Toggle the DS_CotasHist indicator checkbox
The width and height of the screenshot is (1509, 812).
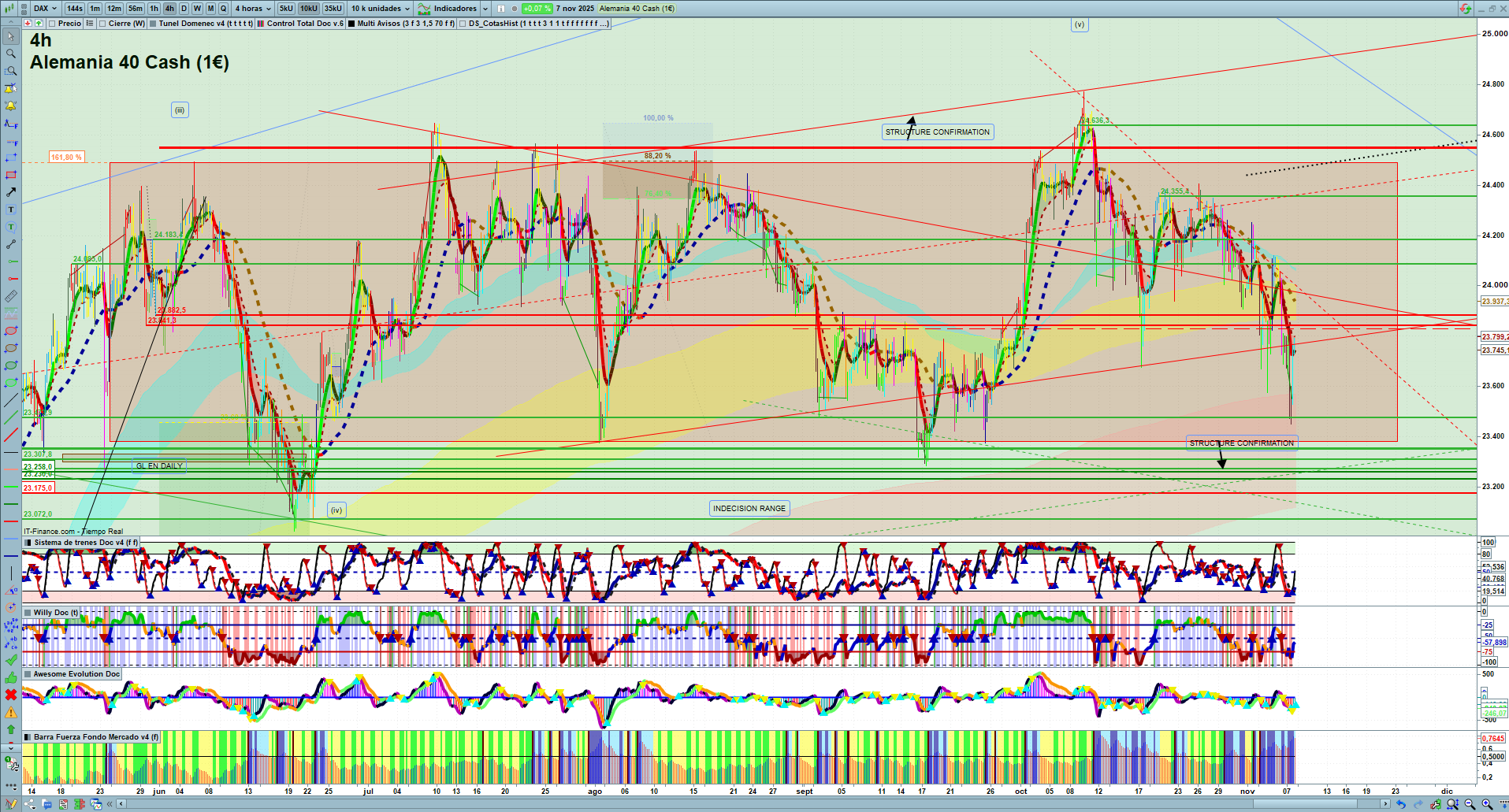[463, 24]
